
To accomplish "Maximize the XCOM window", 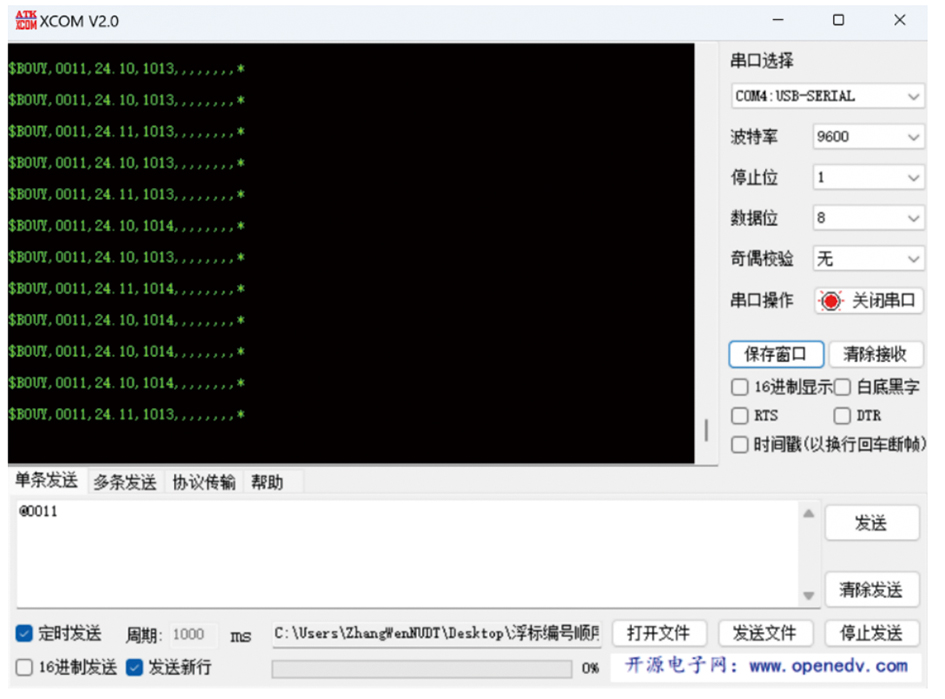I will pyautogui.click(x=838, y=20).
